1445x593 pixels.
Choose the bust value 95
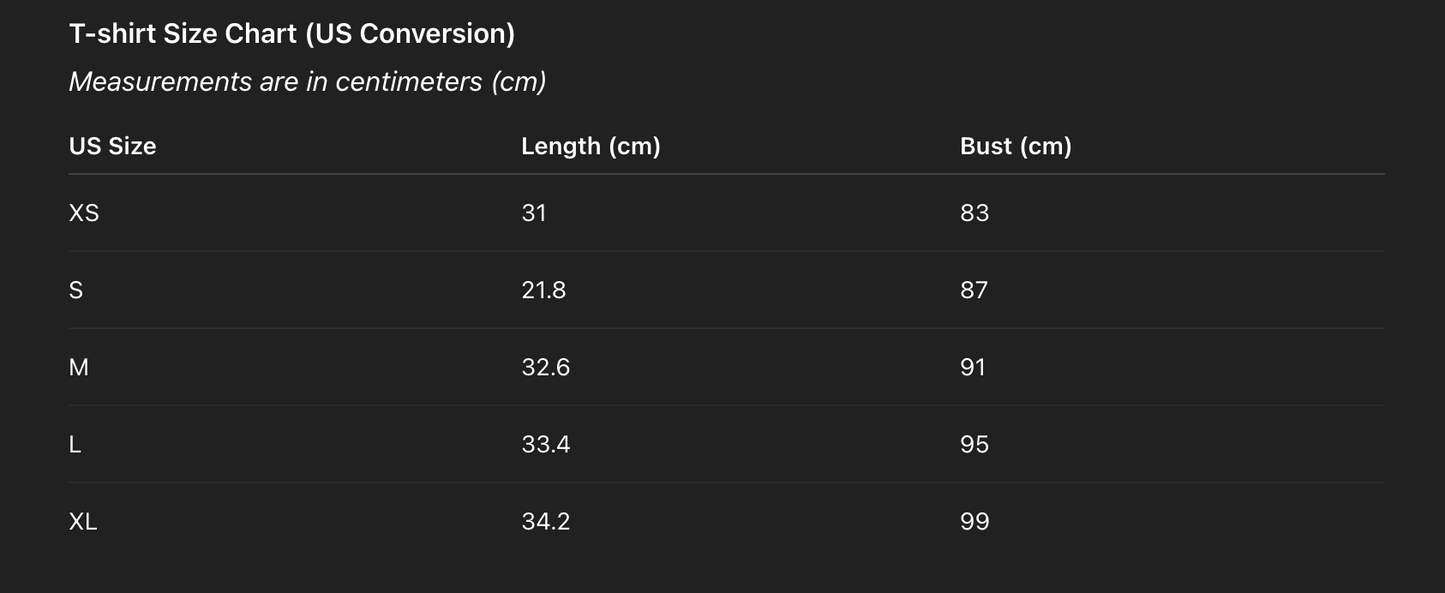(x=974, y=444)
